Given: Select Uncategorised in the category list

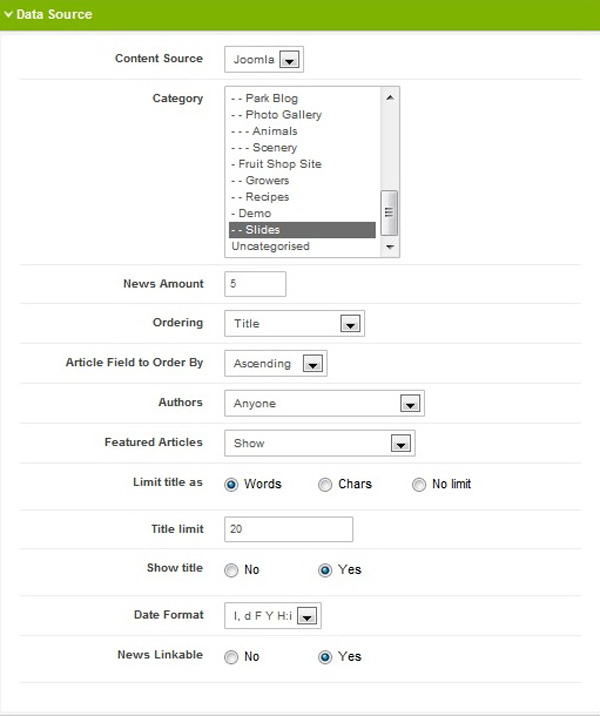Looking at the screenshot, I should (270, 246).
